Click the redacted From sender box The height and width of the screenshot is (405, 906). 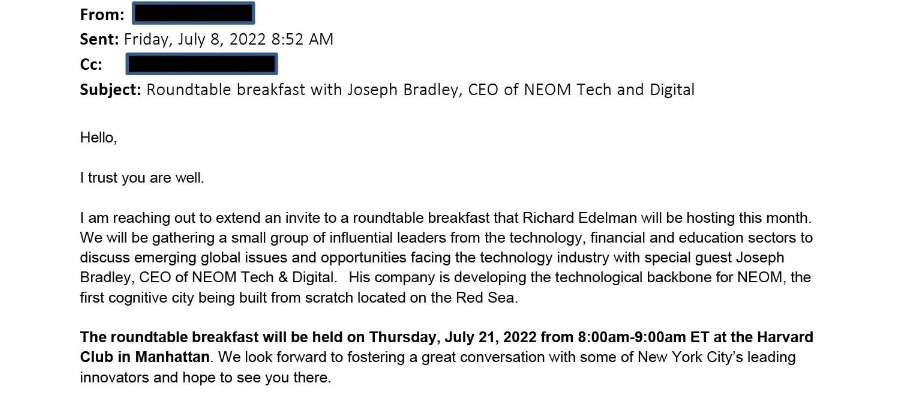(x=193, y=13)
